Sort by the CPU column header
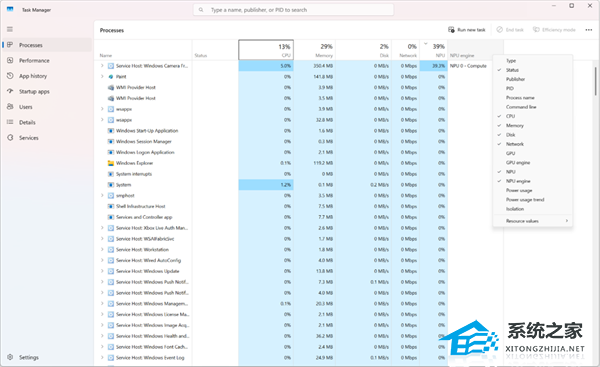Image resolution: width=600 pixels, height=367 pixels. [x=266, y=50]
